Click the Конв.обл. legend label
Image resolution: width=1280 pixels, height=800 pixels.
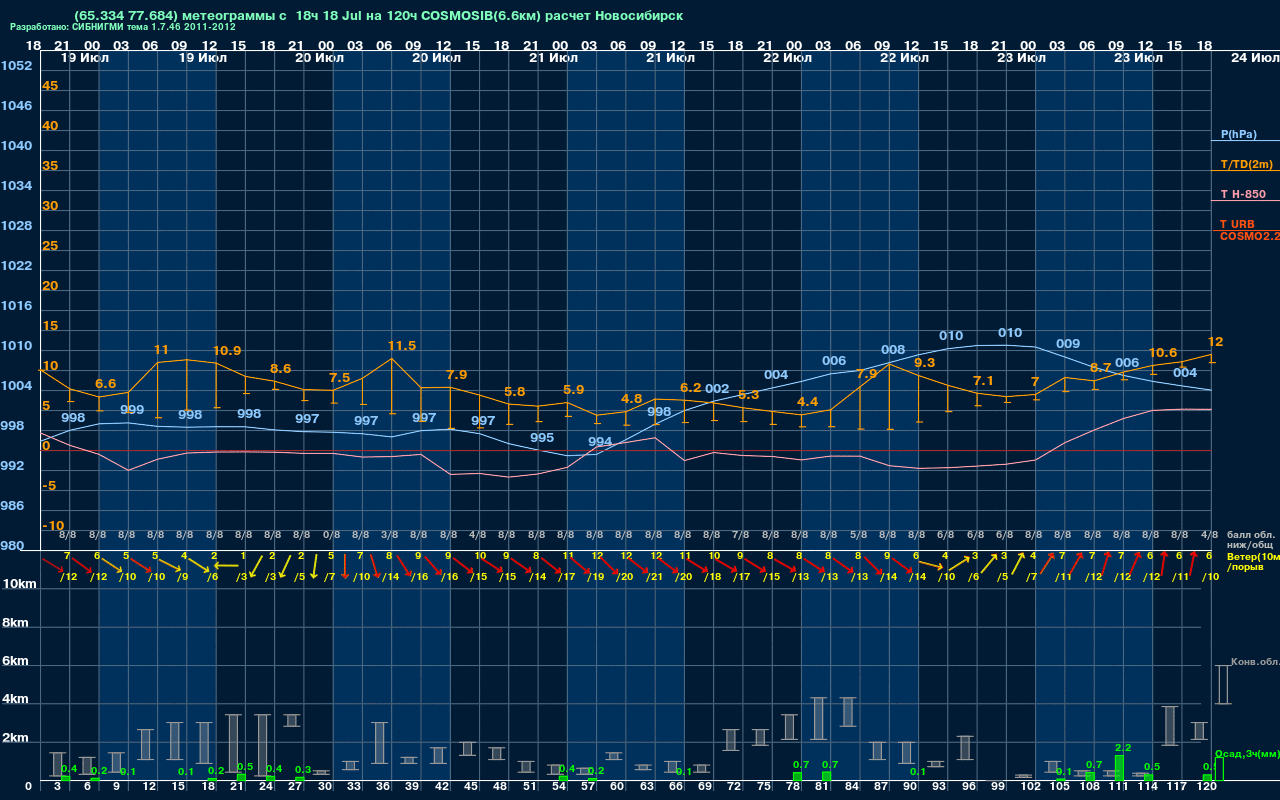(x=1254, y=662)
